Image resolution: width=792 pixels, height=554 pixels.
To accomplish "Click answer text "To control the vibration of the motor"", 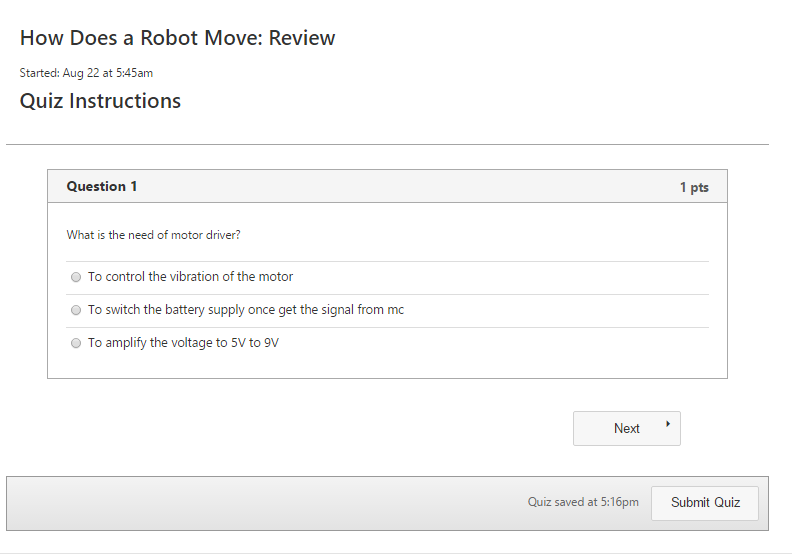I will coord(190,277).
